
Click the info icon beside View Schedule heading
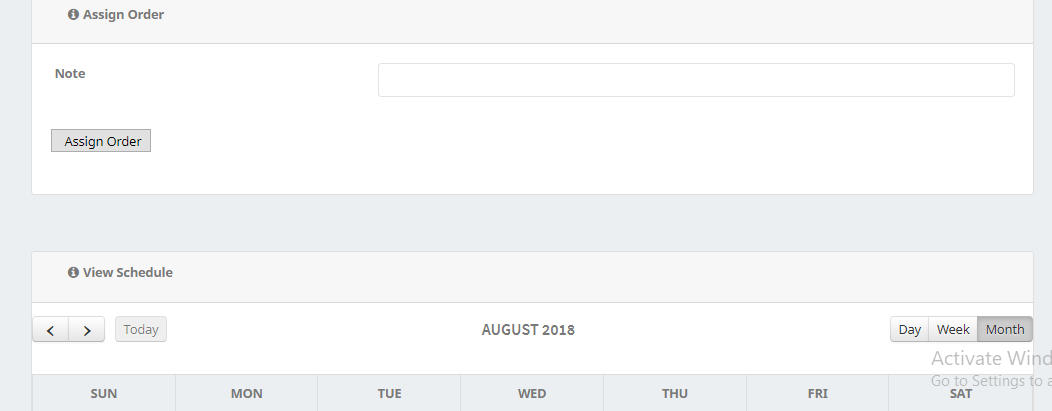(73, 273)
